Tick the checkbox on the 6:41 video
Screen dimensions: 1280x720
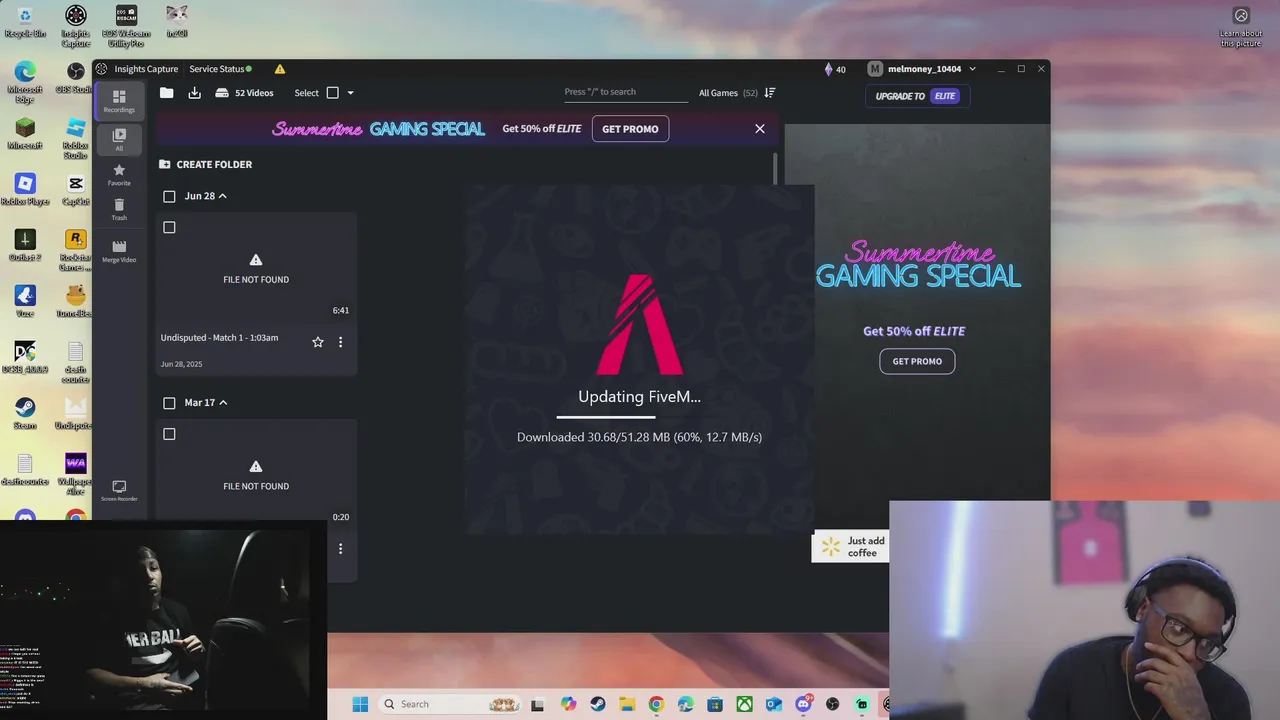[169, 228]
